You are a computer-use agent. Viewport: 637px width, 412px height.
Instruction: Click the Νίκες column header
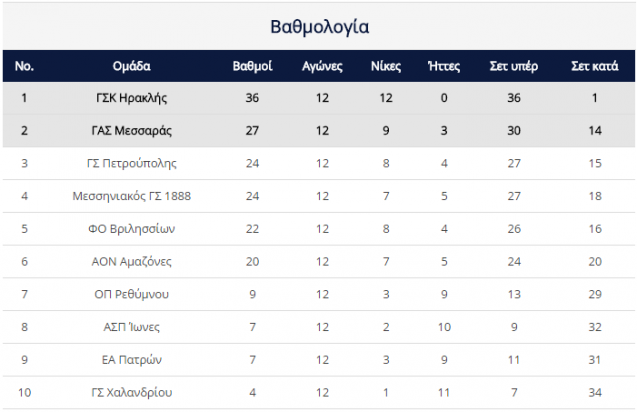tap(386, 66)
